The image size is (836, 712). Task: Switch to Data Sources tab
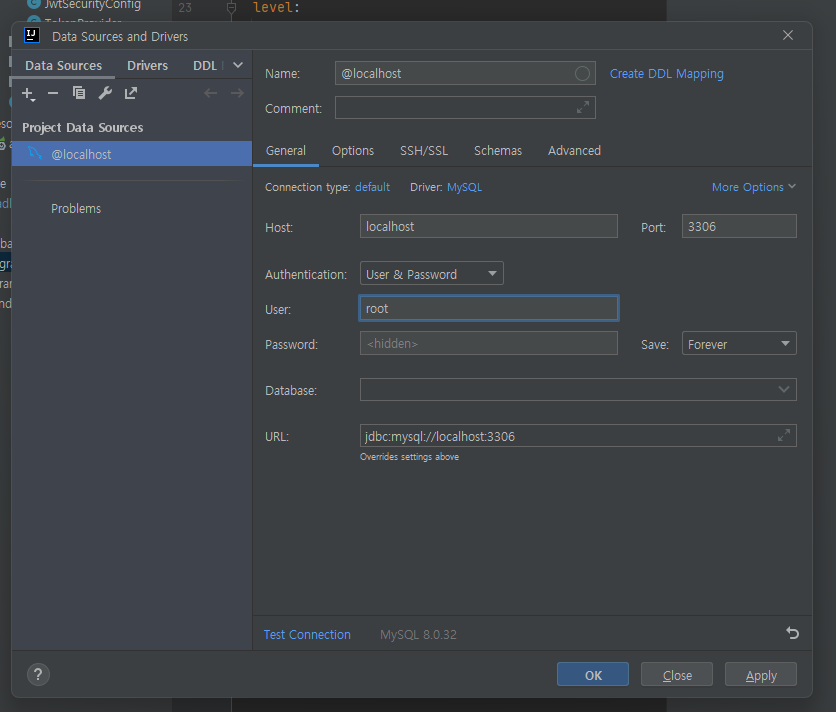(x=63, y=66)
